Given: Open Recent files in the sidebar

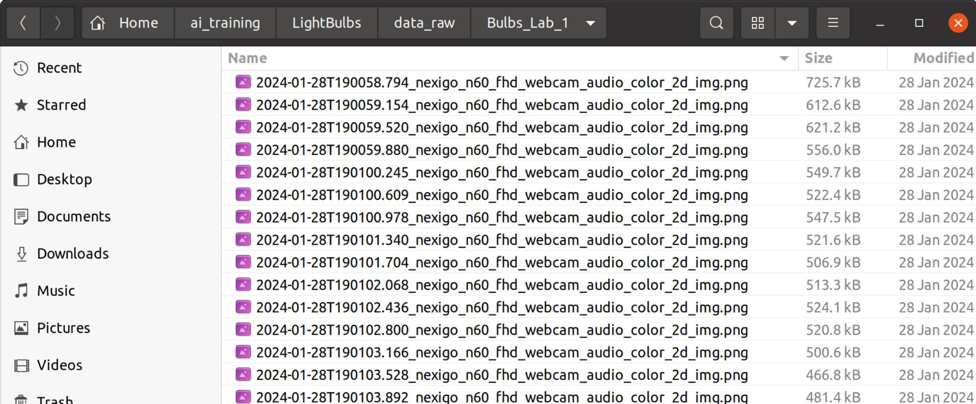Looking at the screenshot, I should click(59, 68).
